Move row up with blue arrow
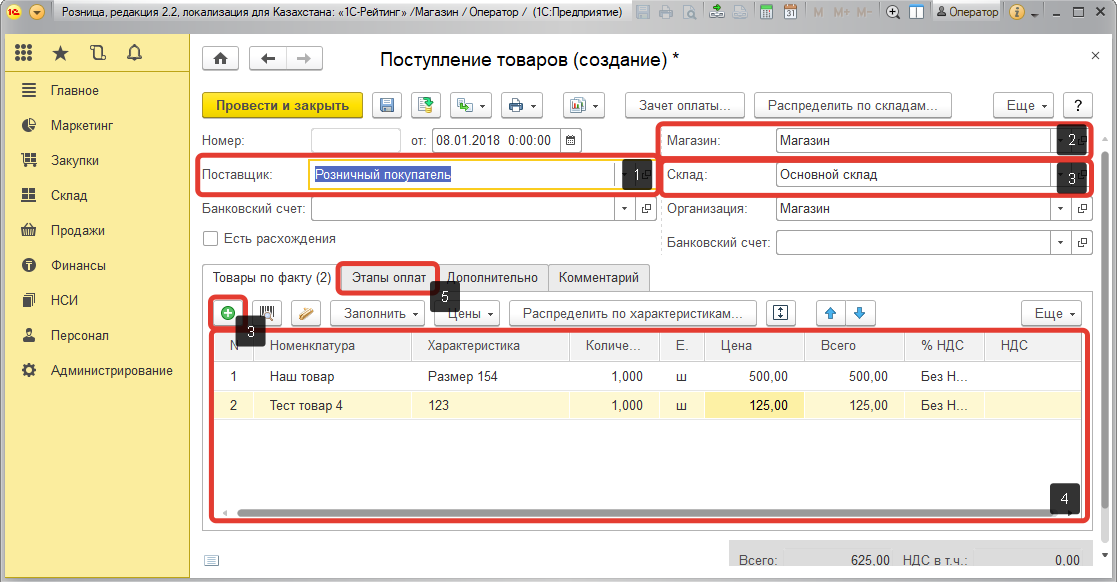Viewport: 1117px width, 582px height. click(x=829, y=313)
